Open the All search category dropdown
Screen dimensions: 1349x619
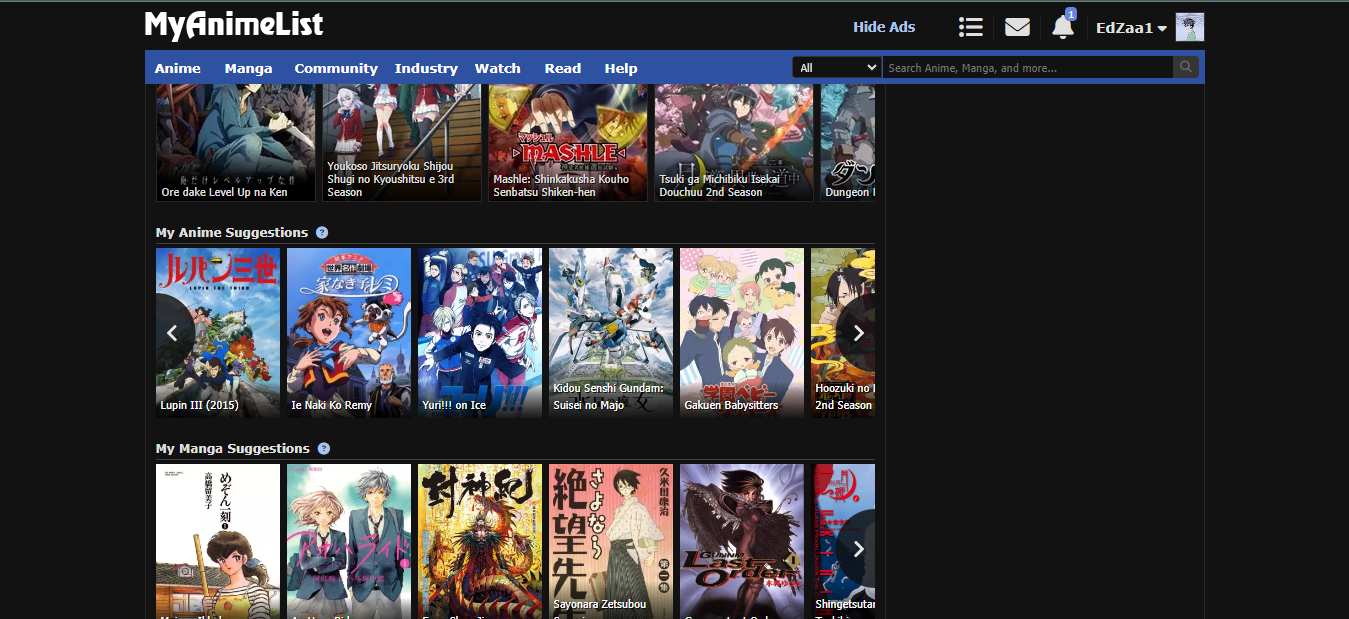coord(836,68)
